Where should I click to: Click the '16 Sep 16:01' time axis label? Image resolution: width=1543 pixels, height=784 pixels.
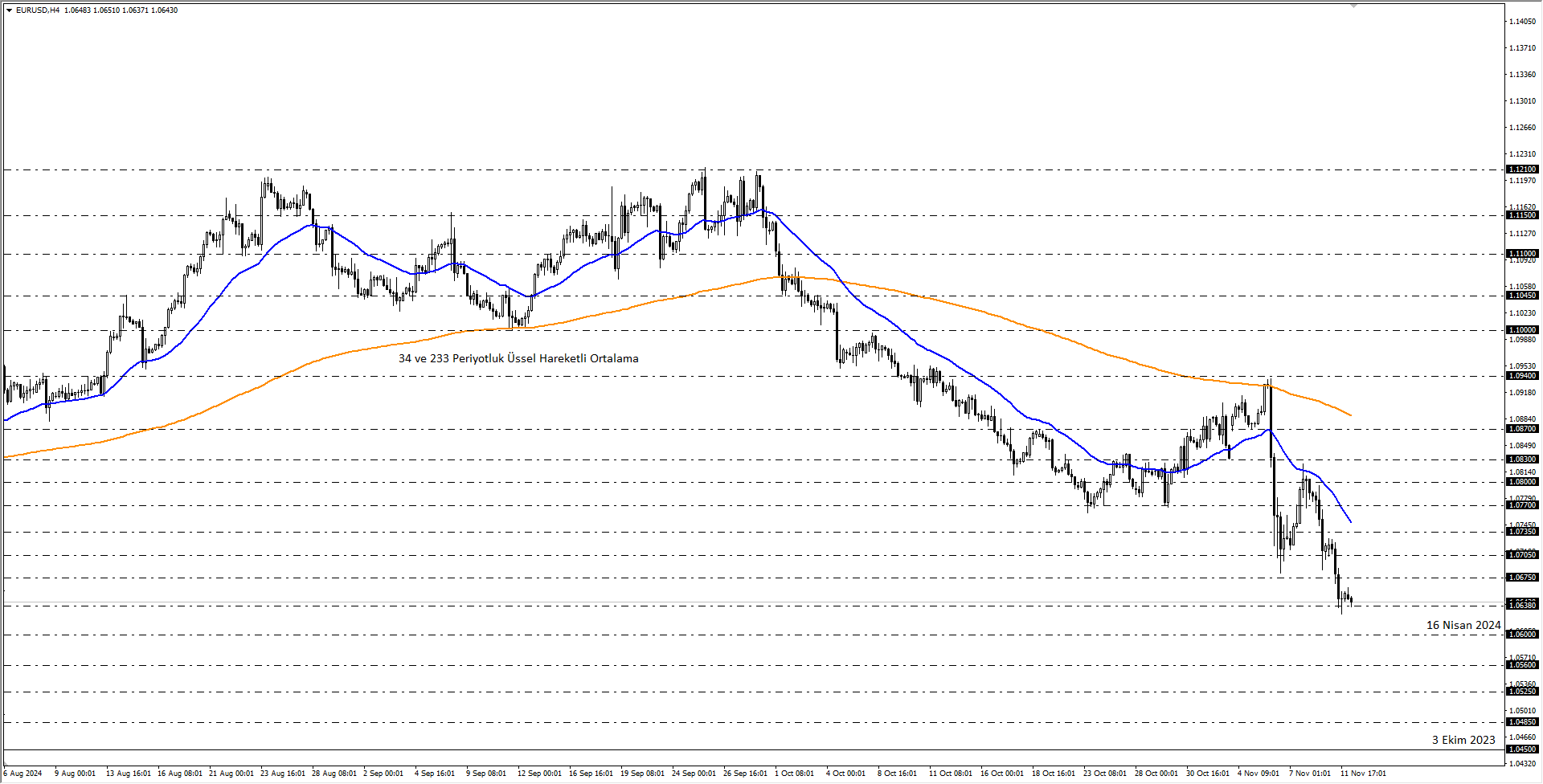point(591,774)
